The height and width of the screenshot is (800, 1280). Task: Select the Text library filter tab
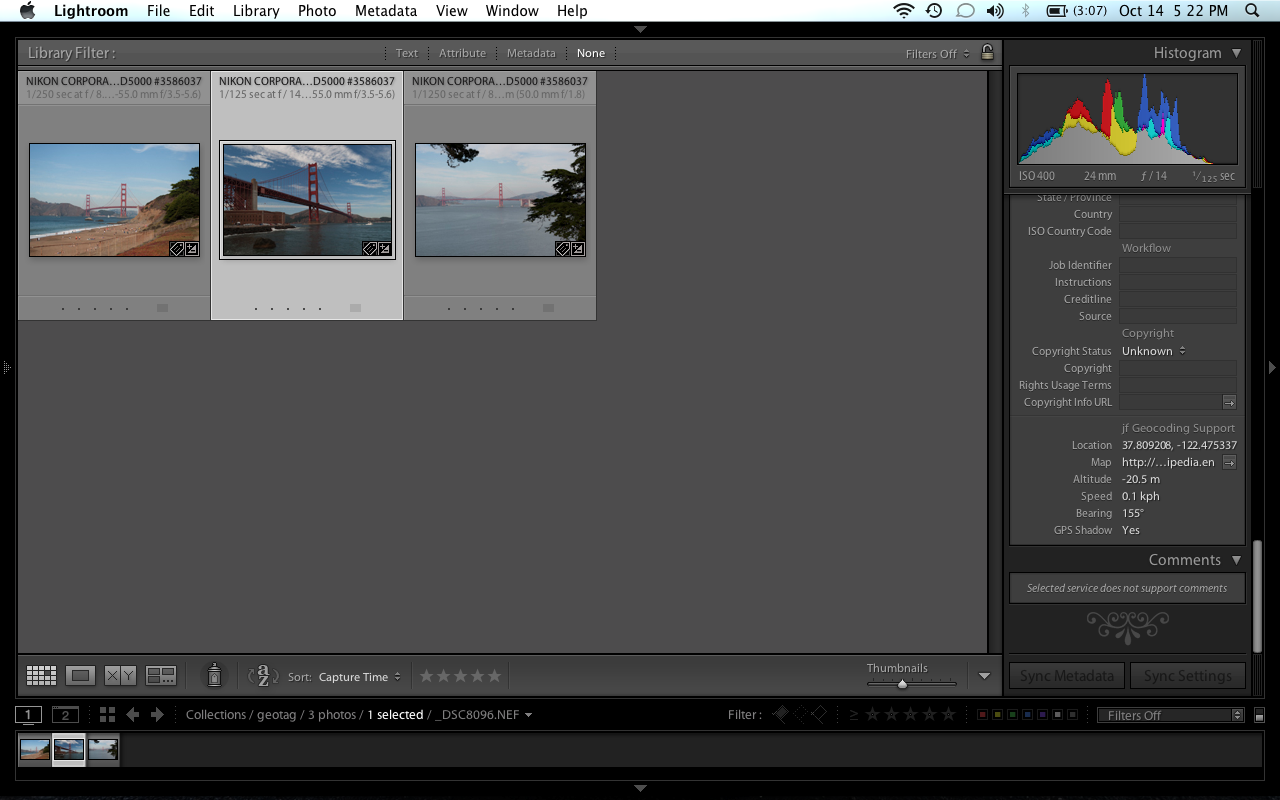point(407,53)
